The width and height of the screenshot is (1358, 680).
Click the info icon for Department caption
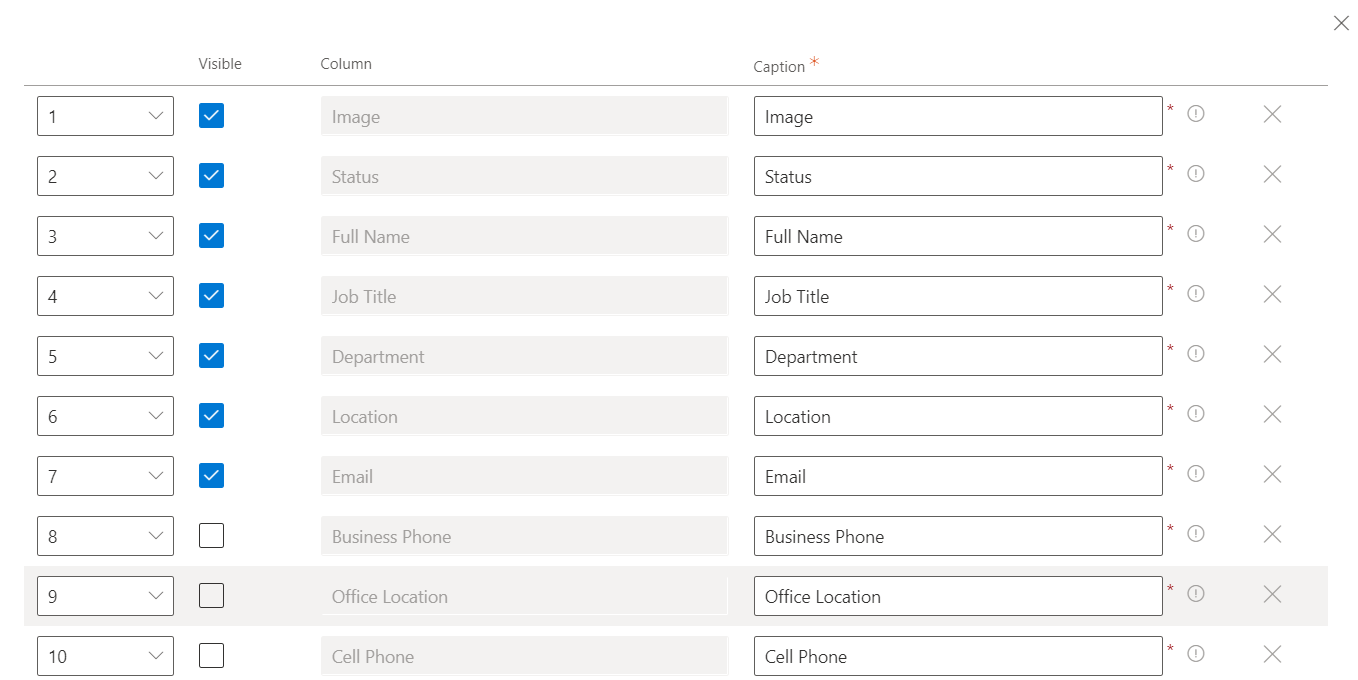pos(1195,354)
